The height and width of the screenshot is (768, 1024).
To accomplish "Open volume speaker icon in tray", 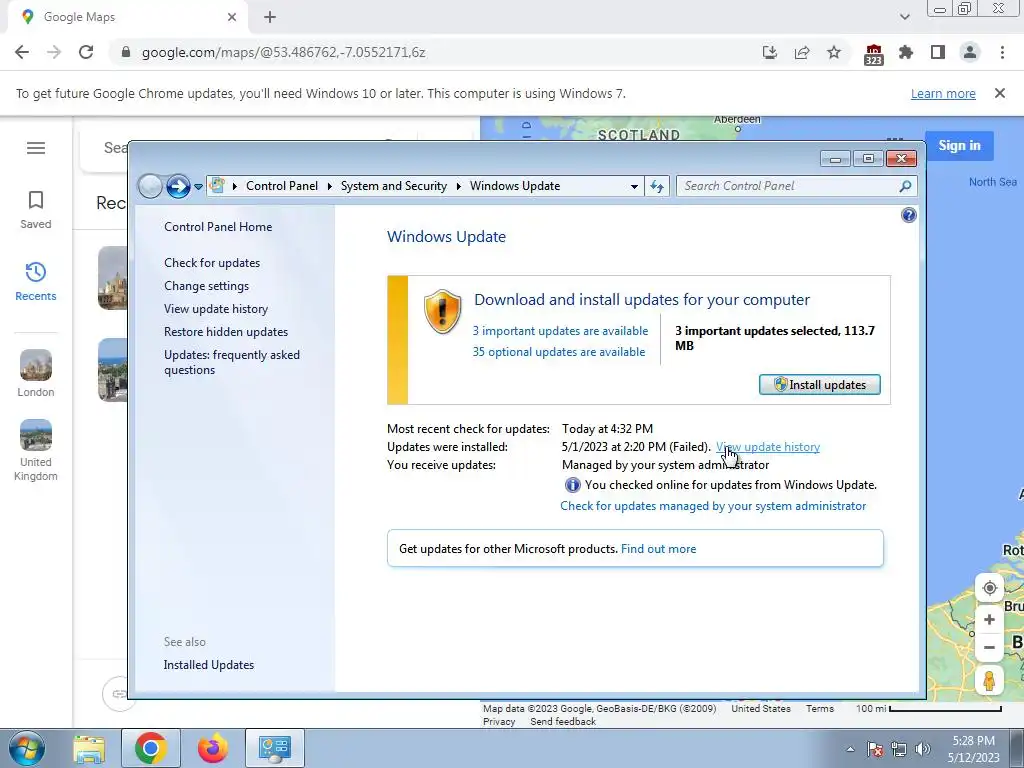I will tap(923, 749).
